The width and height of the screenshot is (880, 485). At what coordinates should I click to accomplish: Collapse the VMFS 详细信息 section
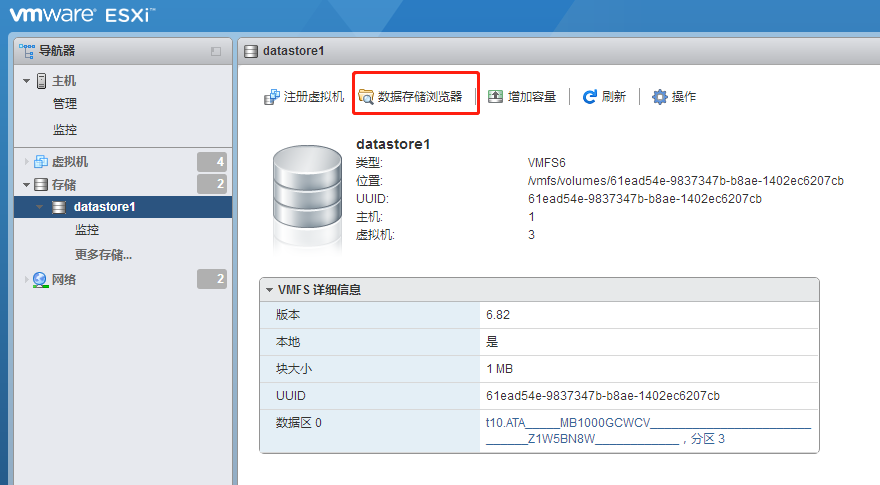269,290
